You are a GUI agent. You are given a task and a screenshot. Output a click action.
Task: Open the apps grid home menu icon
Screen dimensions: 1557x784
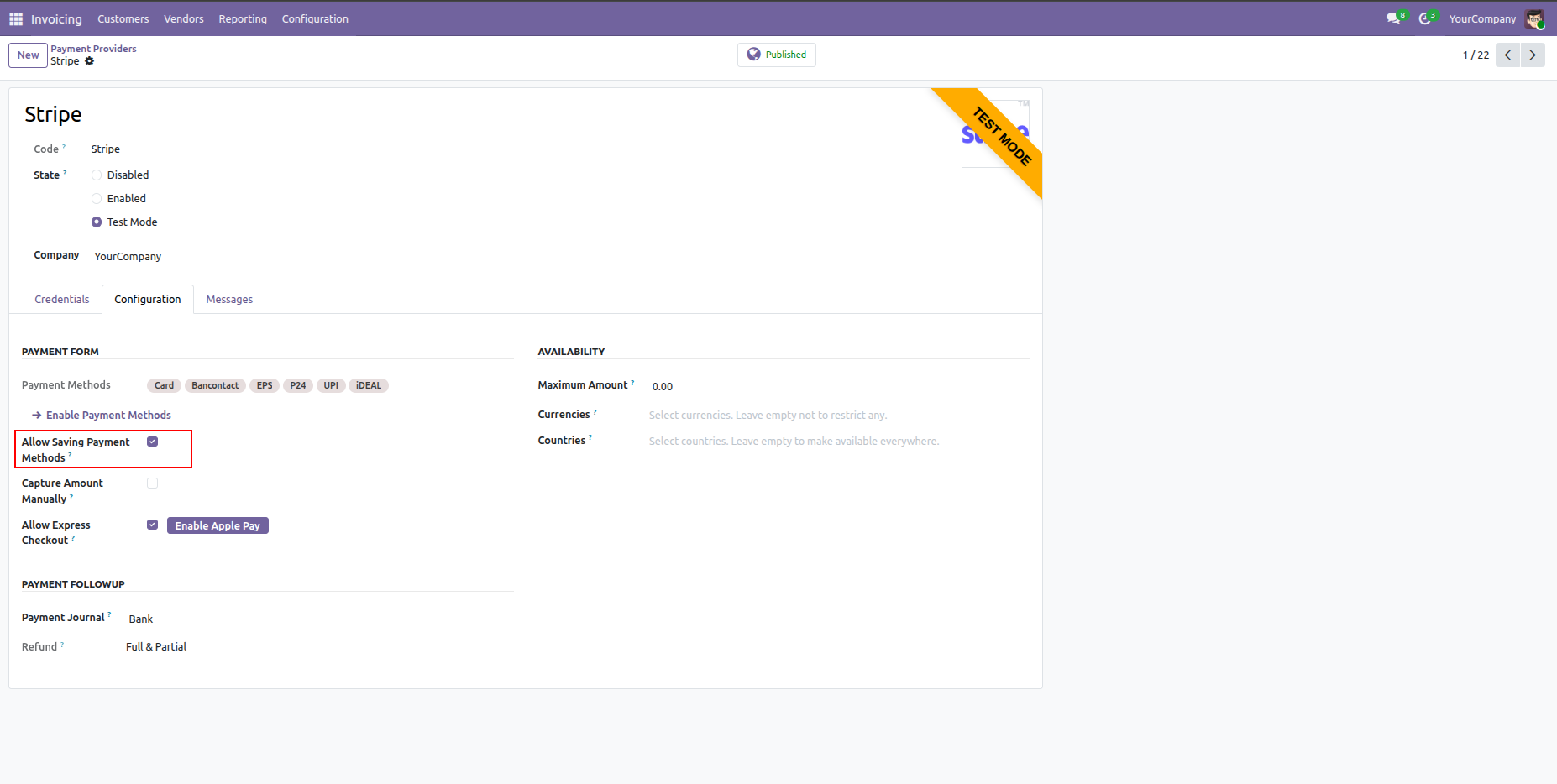pyautogui.click(x=16, y=18)
